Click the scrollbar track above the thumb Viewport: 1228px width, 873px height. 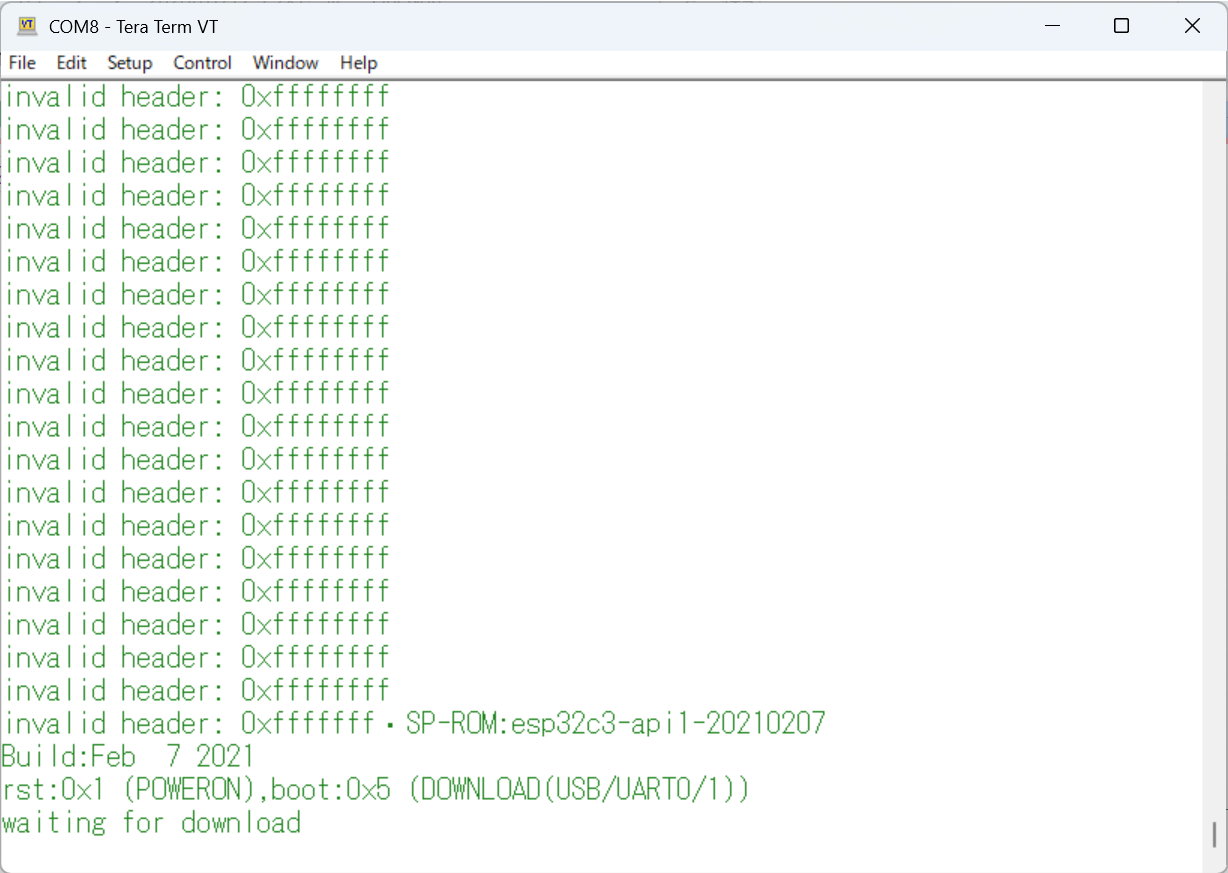pyautogui.click(x=1214, y=450)
